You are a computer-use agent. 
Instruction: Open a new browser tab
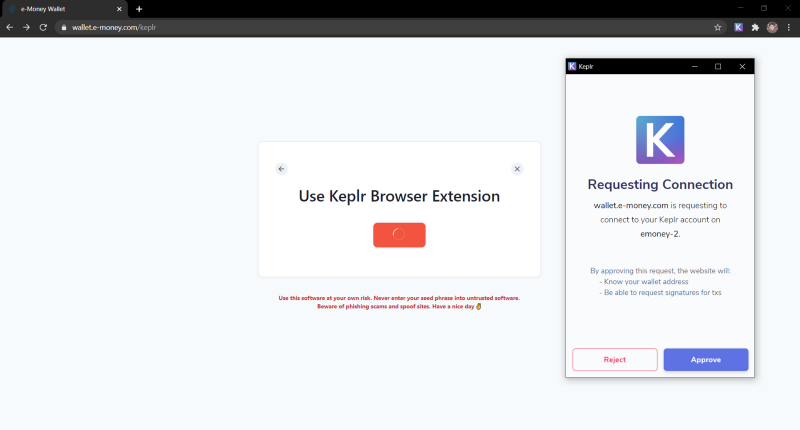point(139,9)
